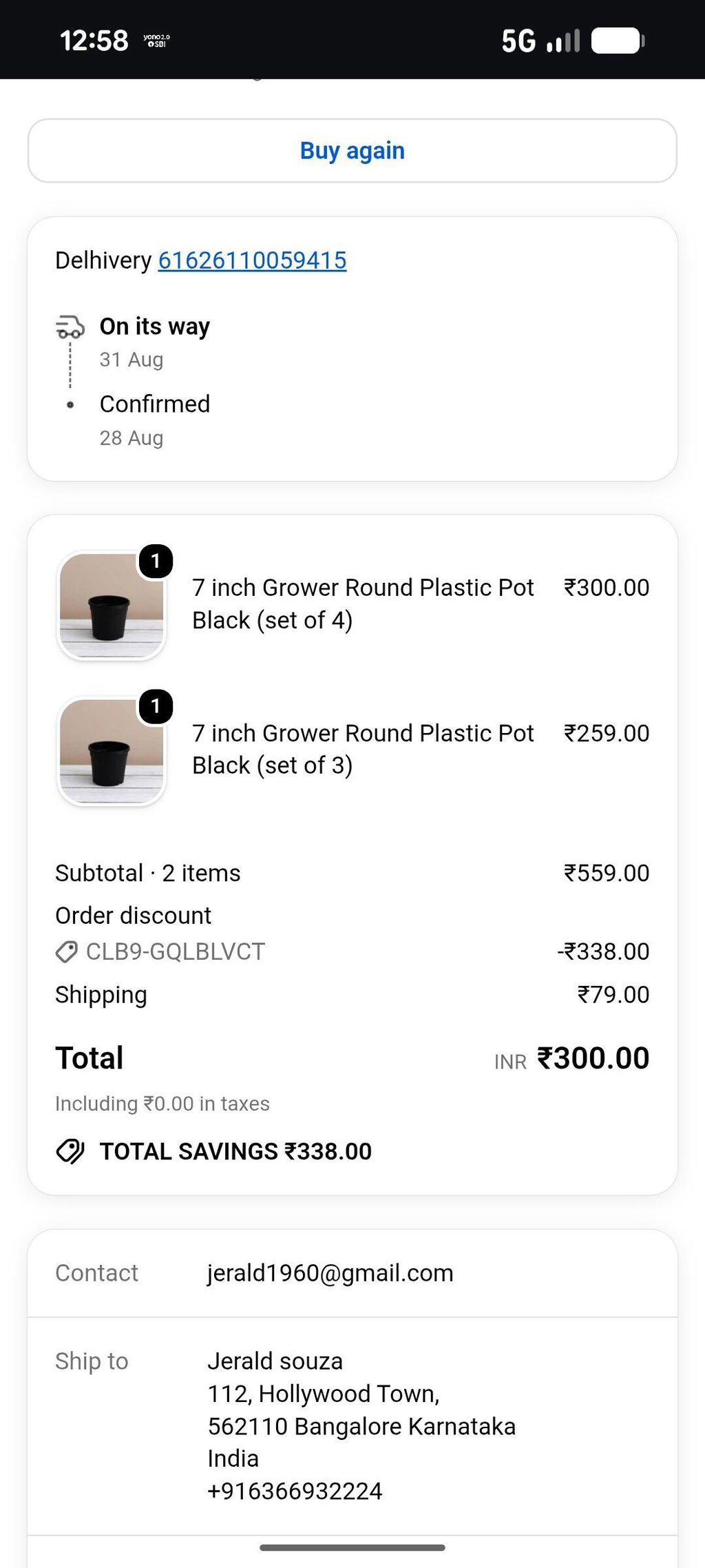Tap the battery icon in status bar
Viewport: 705px width, 1568px height.
click(618, 41)
